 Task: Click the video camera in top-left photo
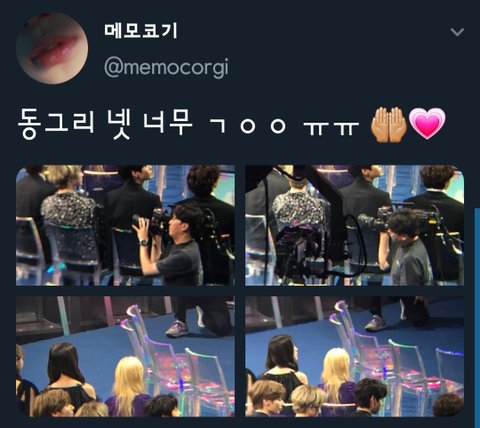(153, 221)
